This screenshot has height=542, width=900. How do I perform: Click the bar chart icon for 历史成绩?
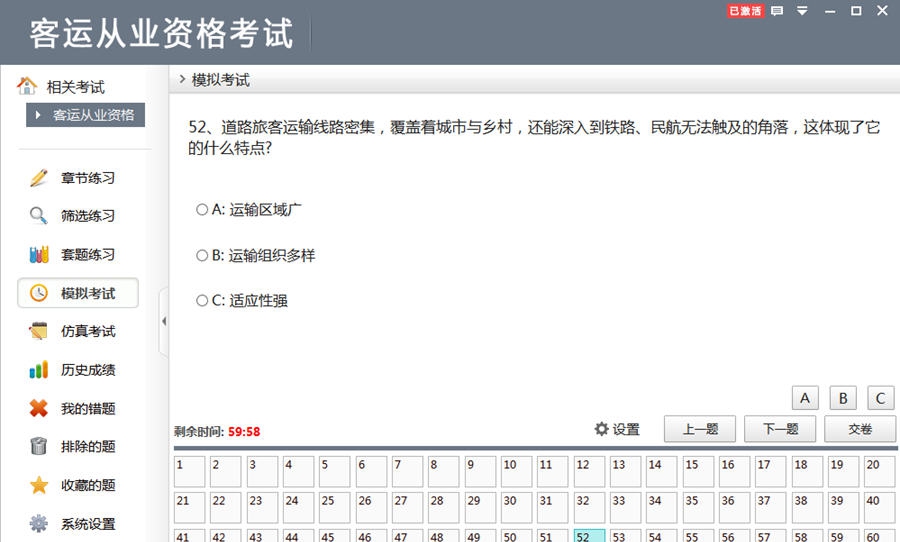(39, 370)
